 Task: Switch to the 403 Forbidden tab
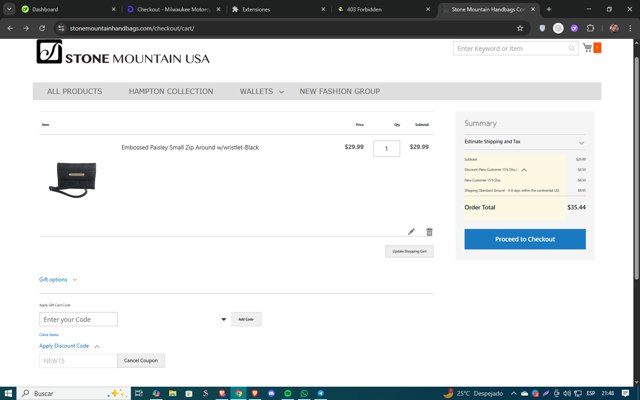[383, 9]
